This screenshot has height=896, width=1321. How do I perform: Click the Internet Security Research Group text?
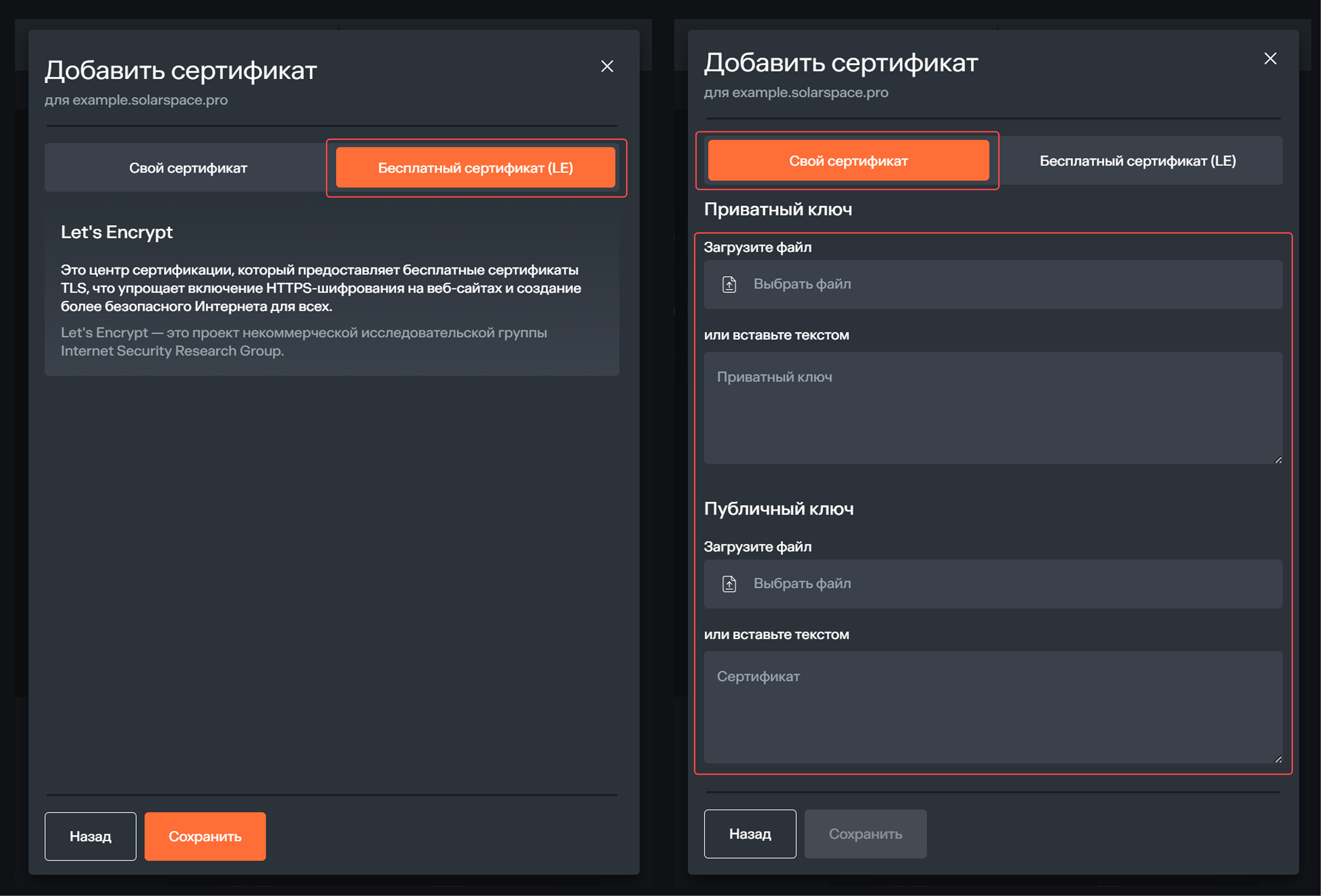coord(172,351)
